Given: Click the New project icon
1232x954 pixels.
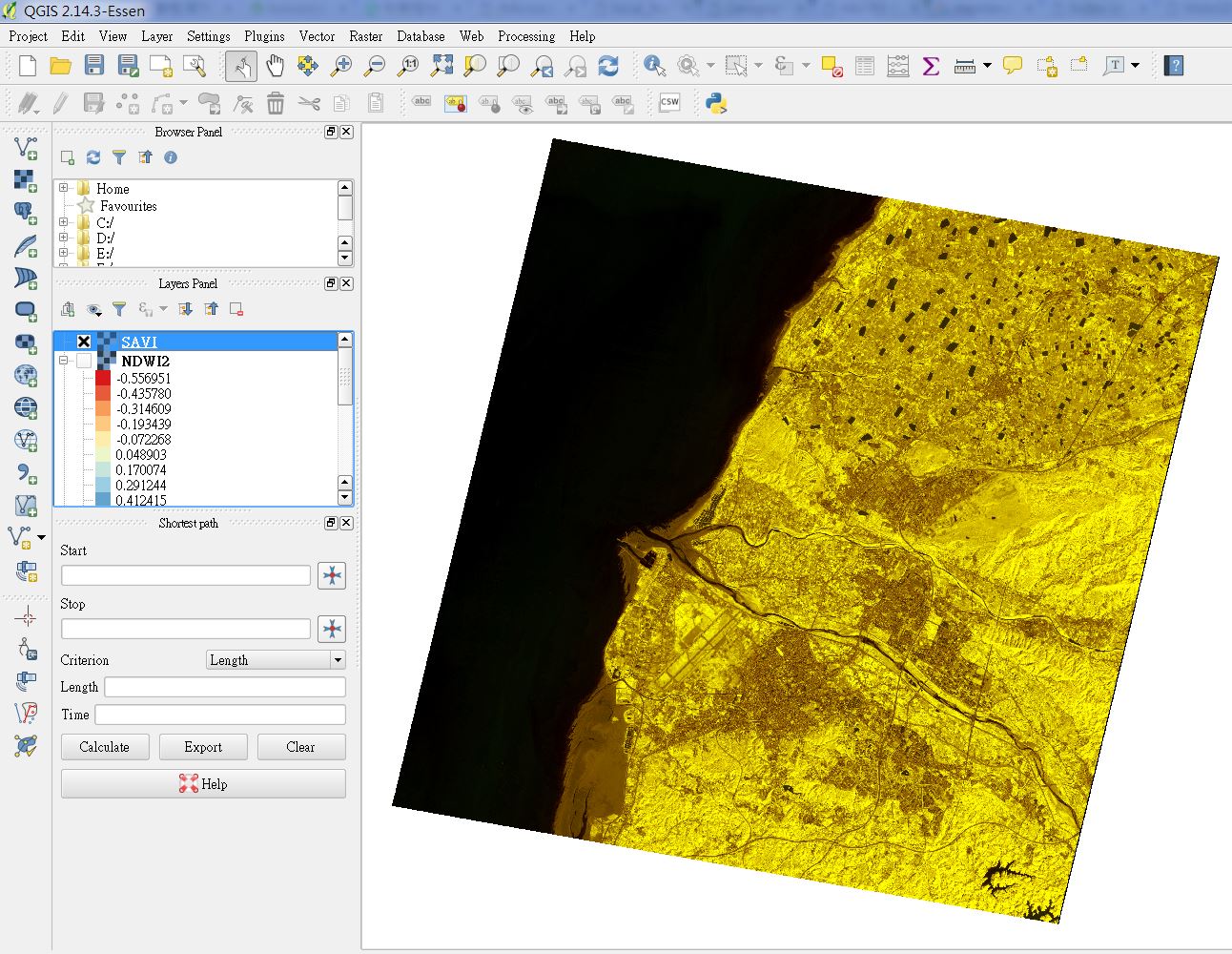Looking at the screenshot, I should point(28,66).
